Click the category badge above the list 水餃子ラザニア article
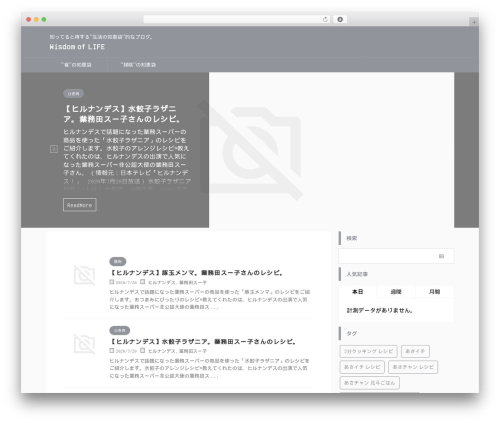 [120, 330]
